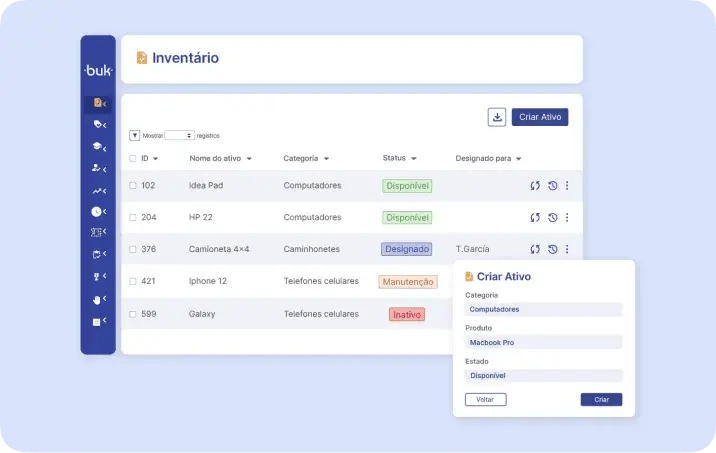
Task: Click the Voltar button
Action: pos(485,400)
